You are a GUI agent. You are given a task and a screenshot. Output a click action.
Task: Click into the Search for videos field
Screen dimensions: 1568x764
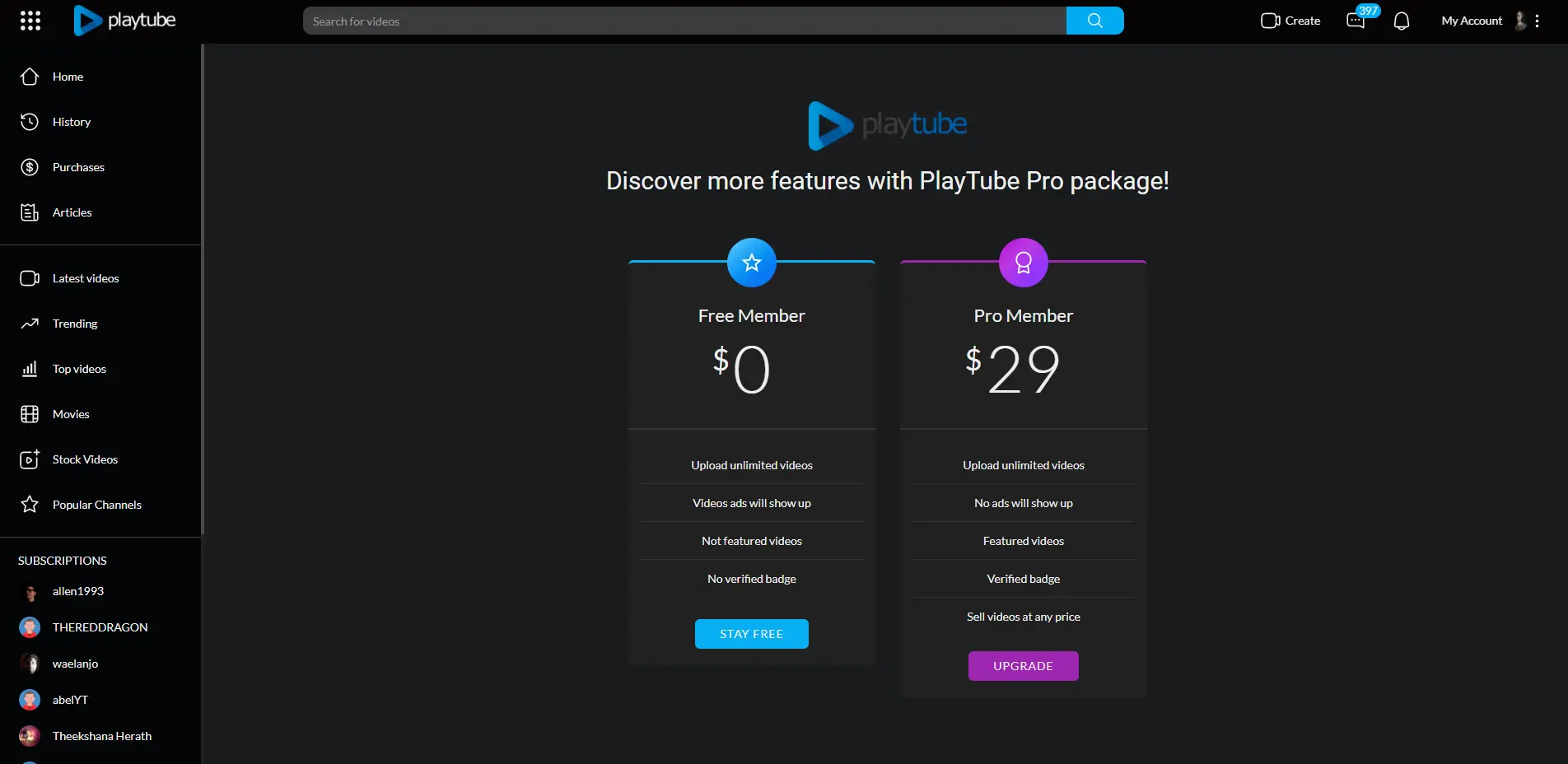pos(684,21)
